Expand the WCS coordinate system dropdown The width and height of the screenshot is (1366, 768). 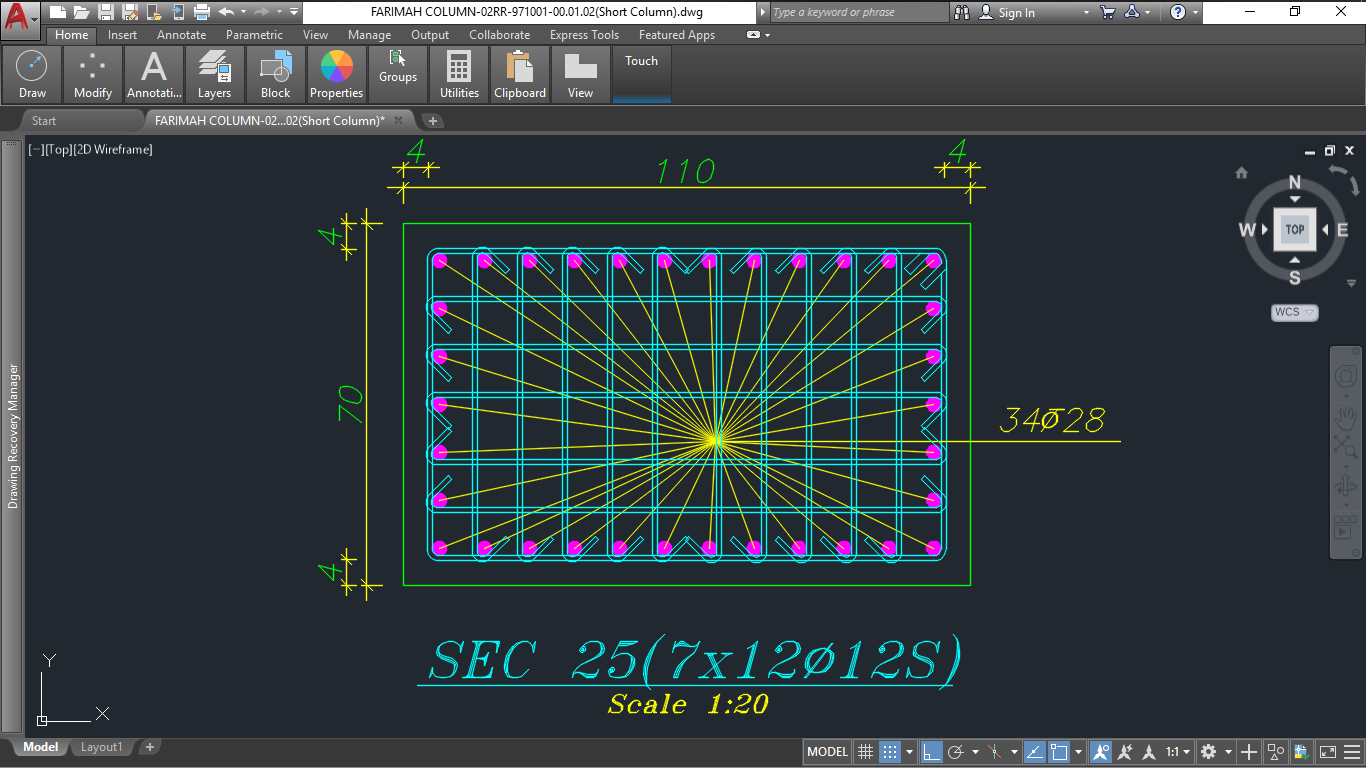1294,312
